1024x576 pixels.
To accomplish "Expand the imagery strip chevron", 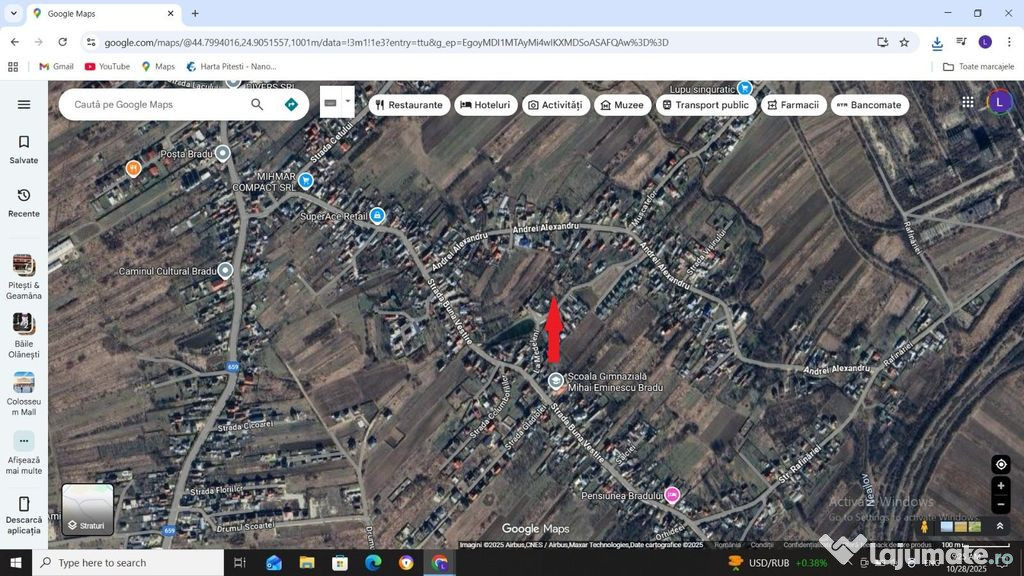I will 999,526.
